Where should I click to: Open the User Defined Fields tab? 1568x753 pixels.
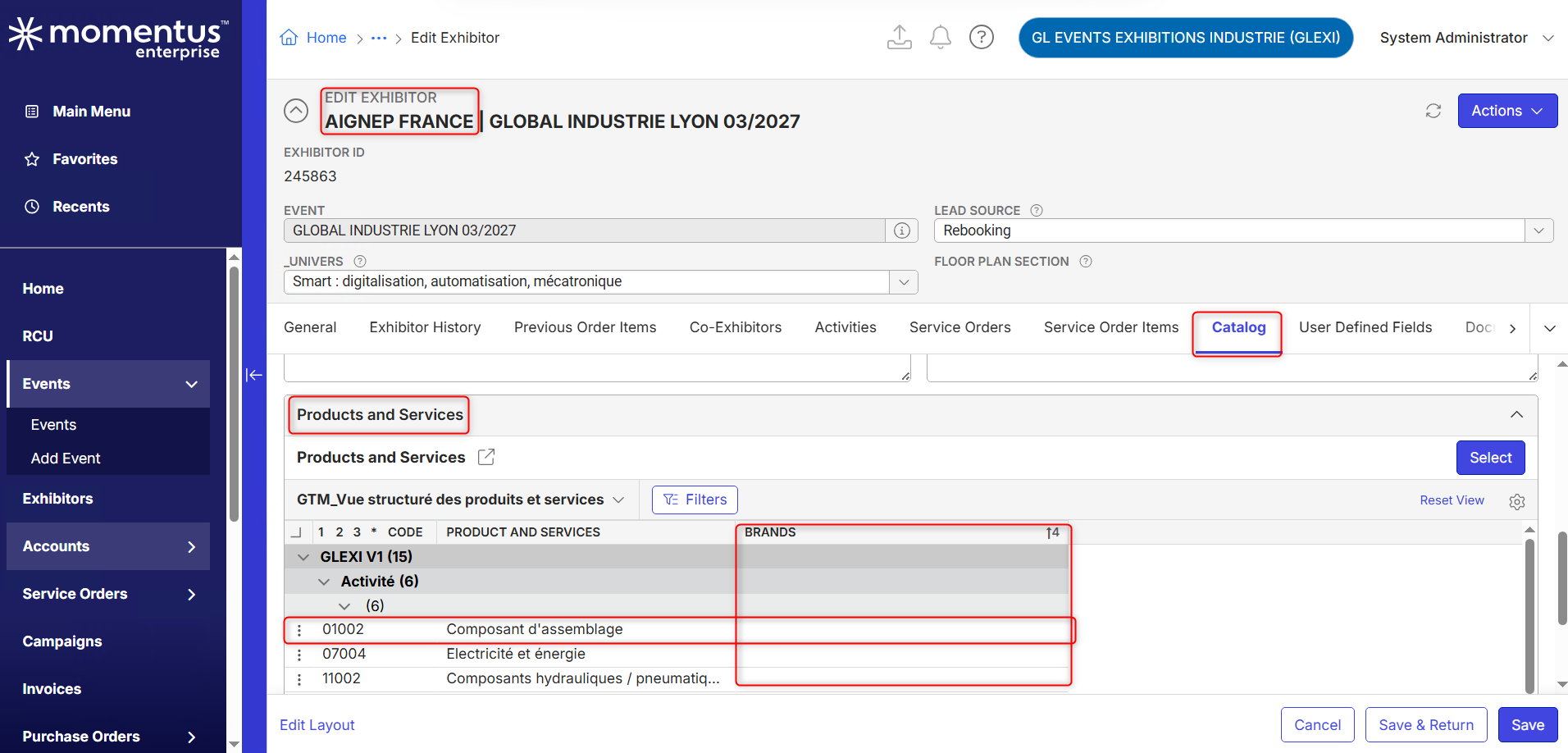tap(1365, 327)
